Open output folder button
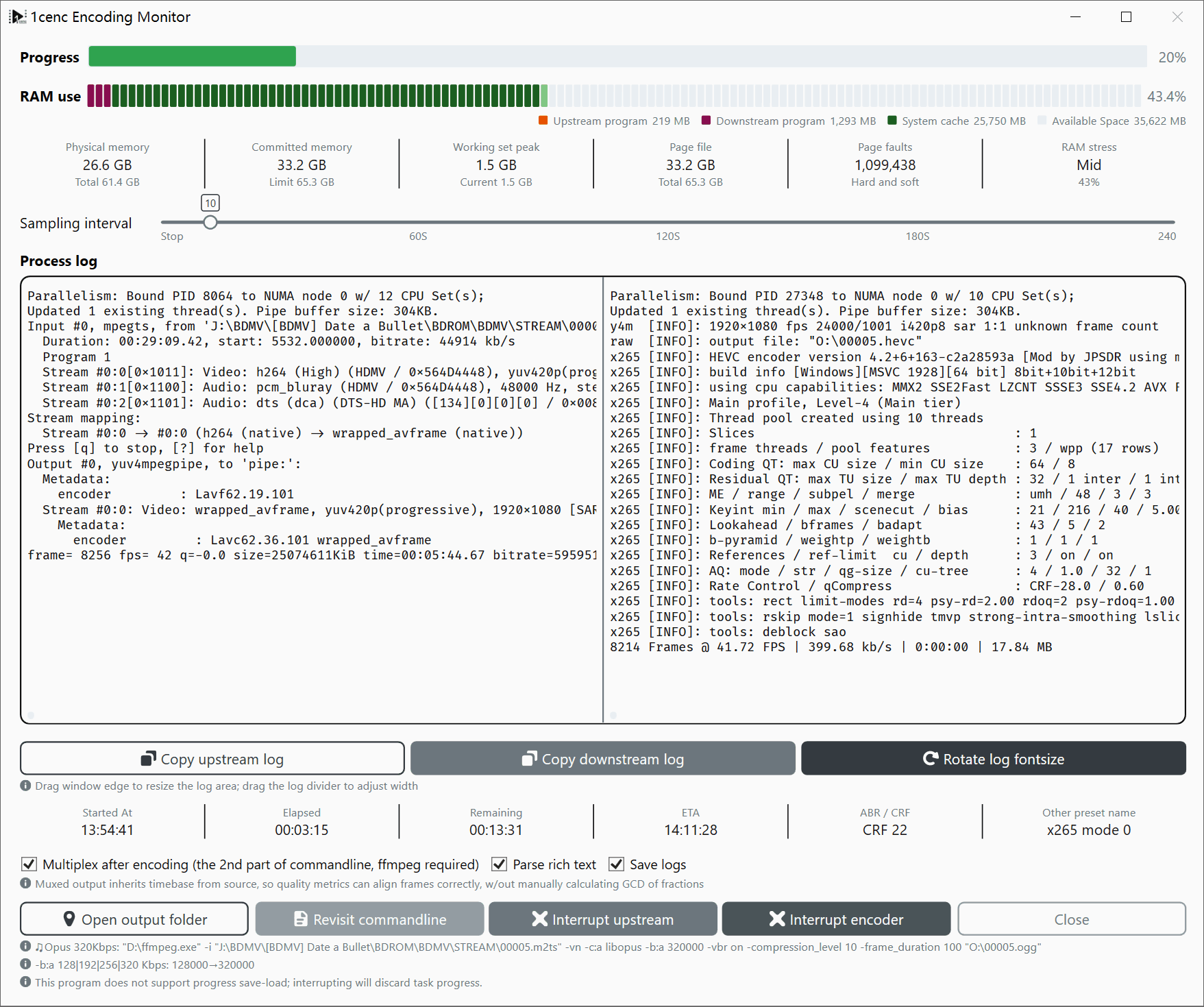1204x1007 pixels. (x=134, y=919)
